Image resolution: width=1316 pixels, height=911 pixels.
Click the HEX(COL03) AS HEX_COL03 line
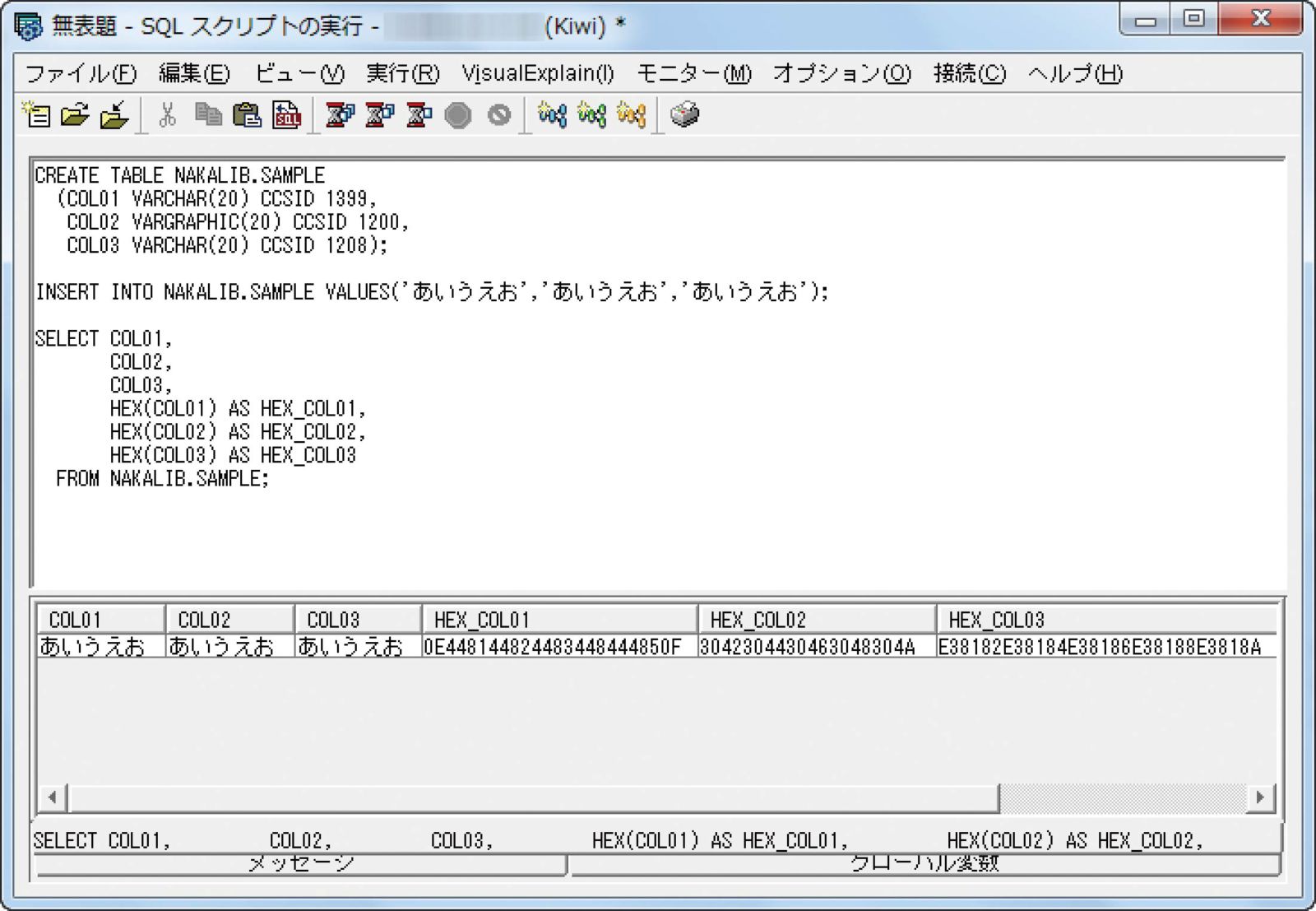coord(234,455)
